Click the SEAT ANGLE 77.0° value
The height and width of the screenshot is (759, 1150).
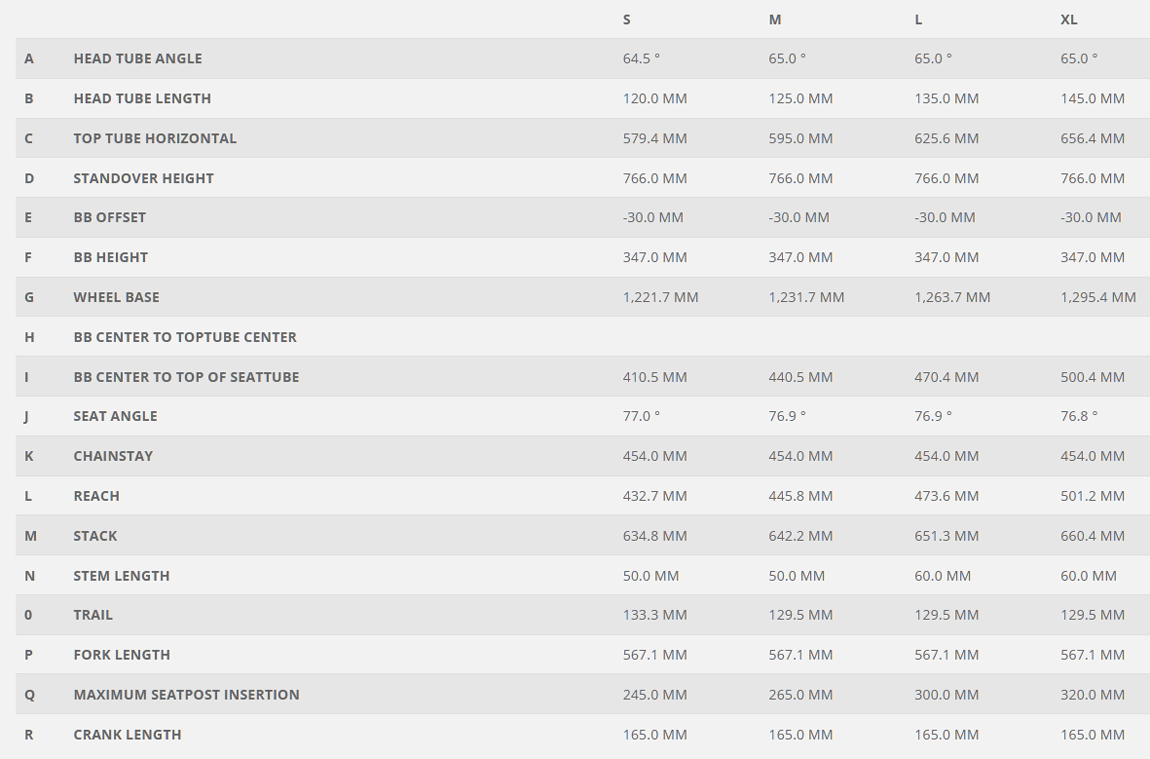[641, 416]
